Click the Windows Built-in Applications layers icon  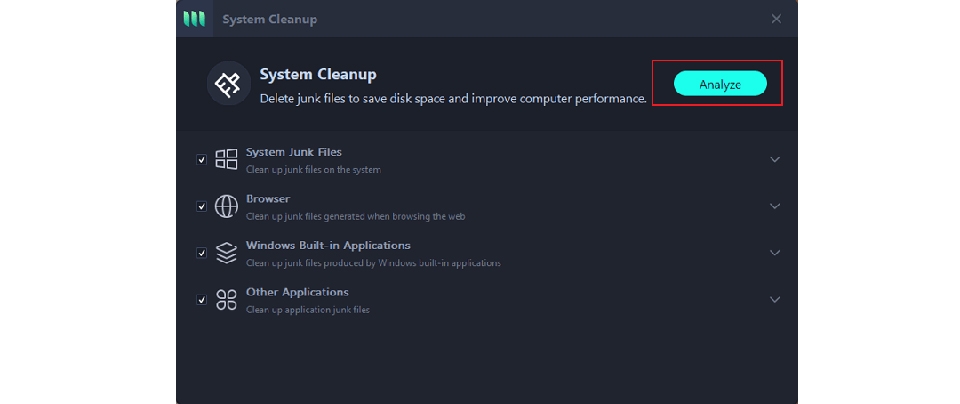pyautogui.click(x=227, y=253)
